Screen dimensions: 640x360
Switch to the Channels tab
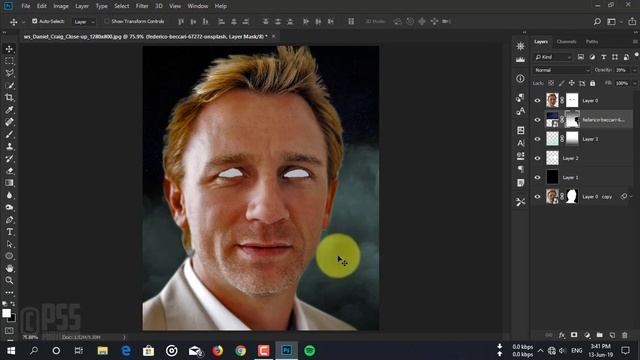tap(566, 42)
